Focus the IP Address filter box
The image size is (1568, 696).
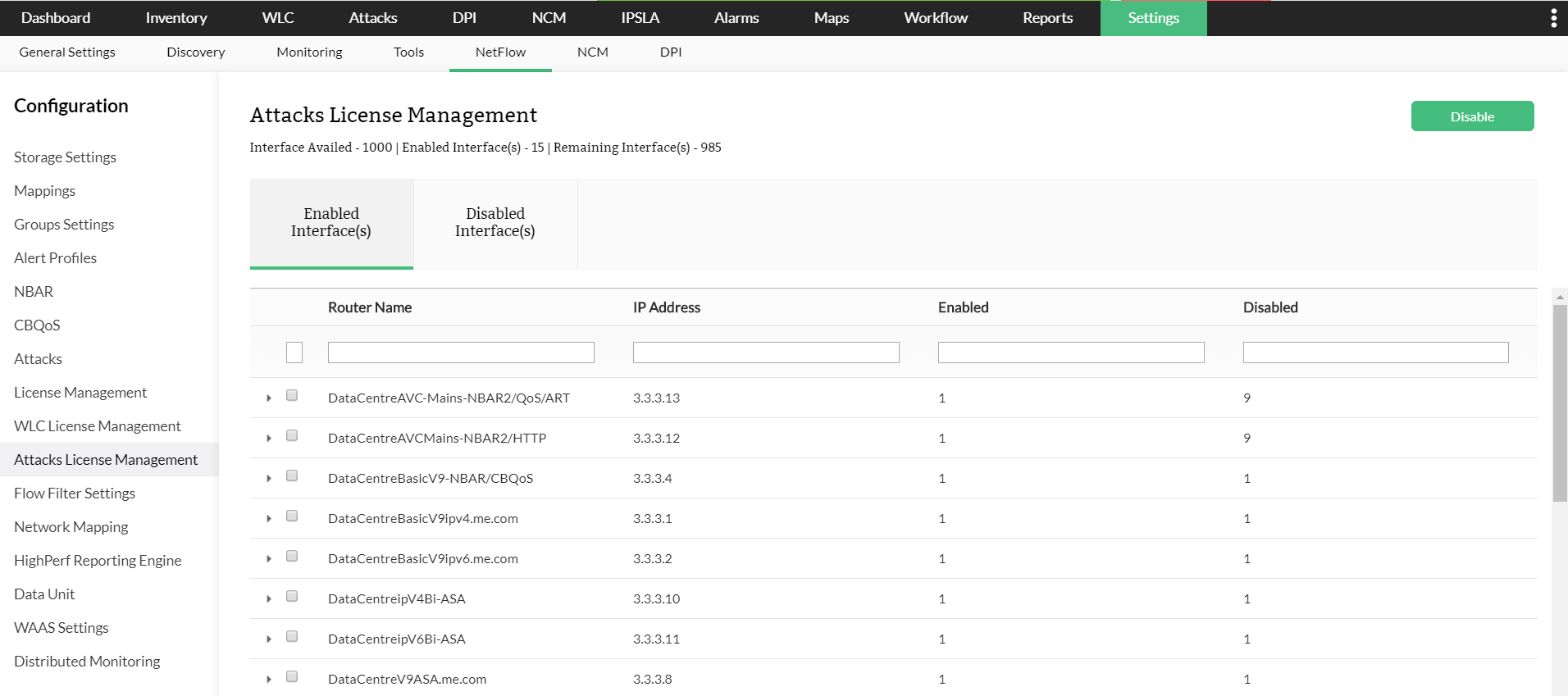[x=766, y=353]
